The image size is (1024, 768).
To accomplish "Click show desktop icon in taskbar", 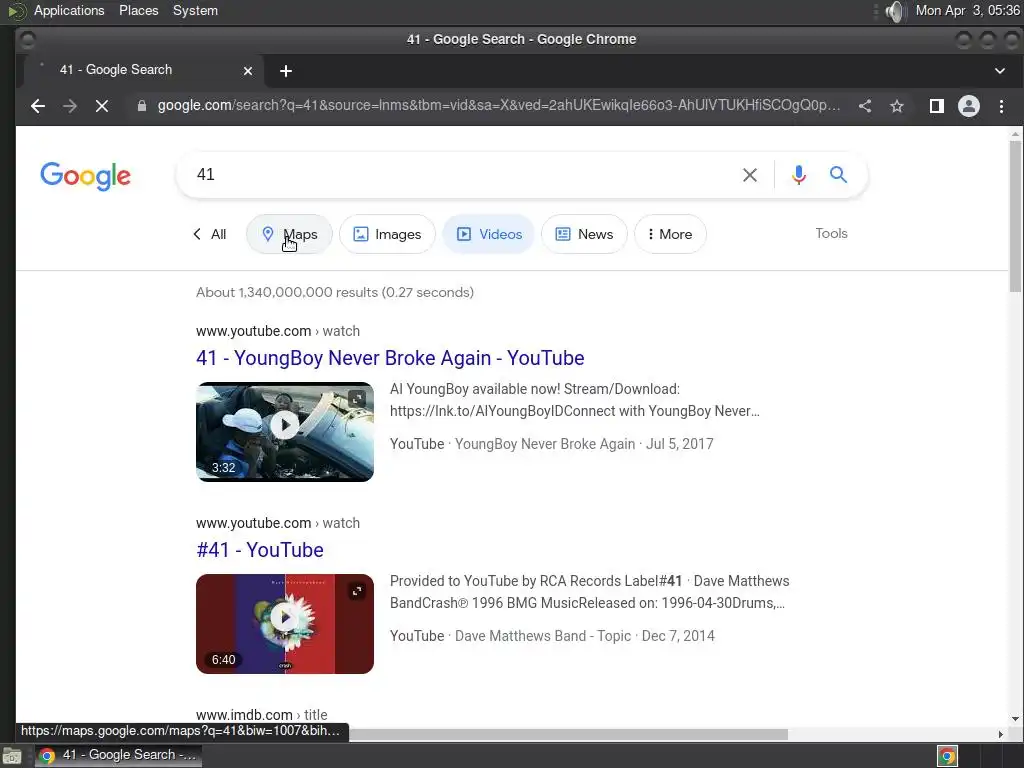I will (x=12, y=756).
